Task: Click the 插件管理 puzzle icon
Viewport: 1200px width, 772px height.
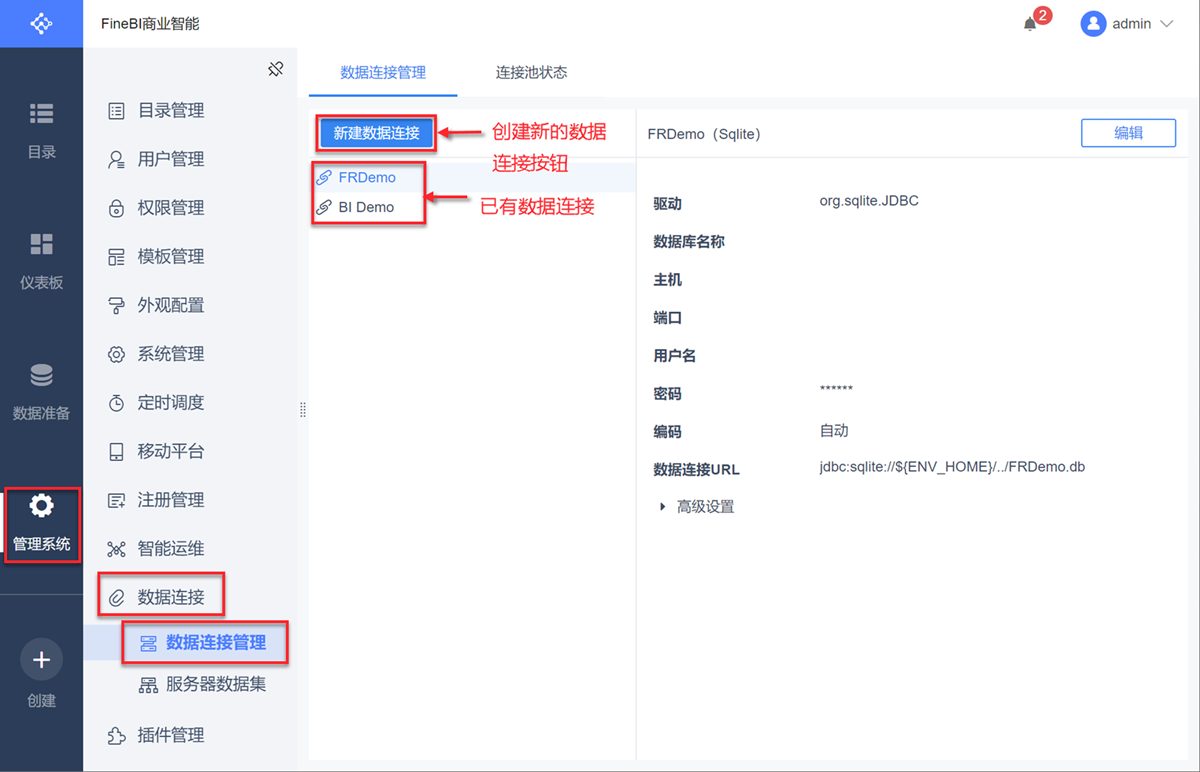Action: [x=117, y=736]
